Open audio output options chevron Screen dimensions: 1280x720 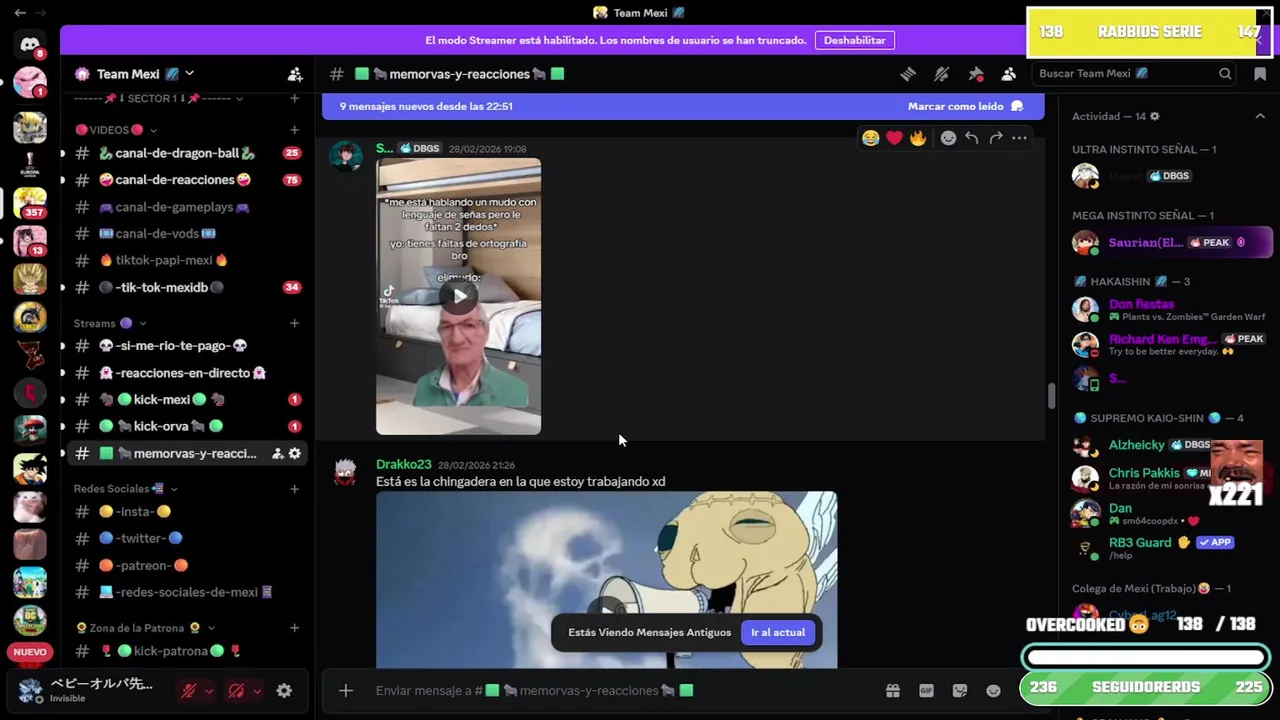[x=257, y=691]
